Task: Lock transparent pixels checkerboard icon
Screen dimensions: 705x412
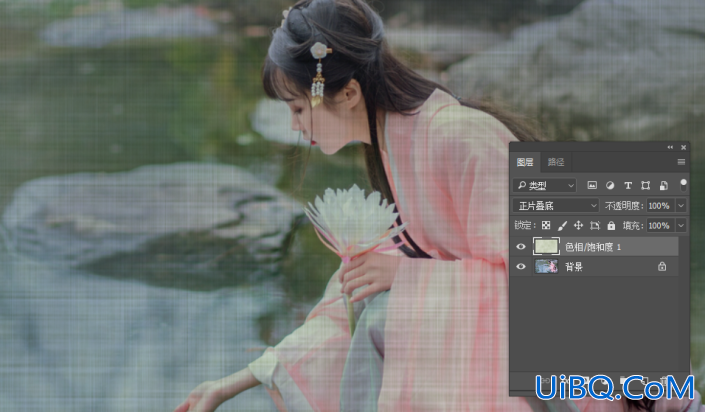Action: click(x=546, y=225)
